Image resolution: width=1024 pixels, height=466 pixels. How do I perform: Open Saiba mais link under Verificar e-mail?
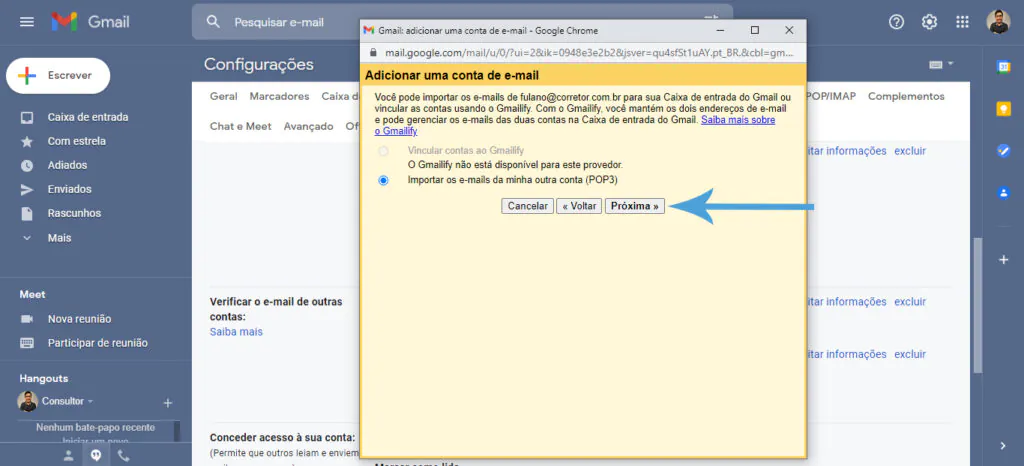coord(236,332)
